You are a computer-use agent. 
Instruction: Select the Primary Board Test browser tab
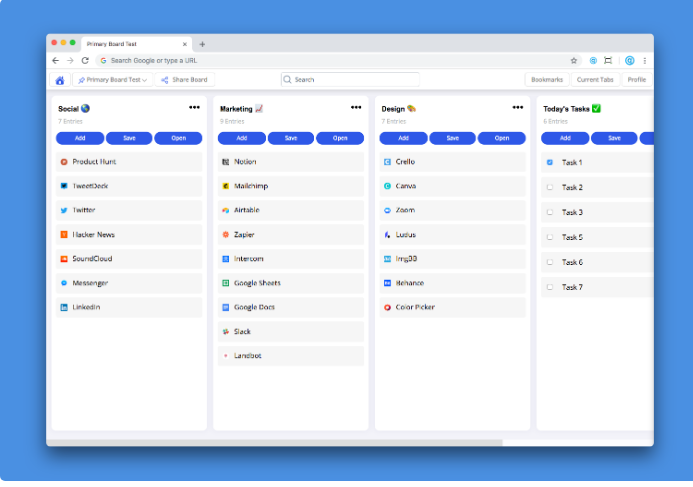click(137, 44)
